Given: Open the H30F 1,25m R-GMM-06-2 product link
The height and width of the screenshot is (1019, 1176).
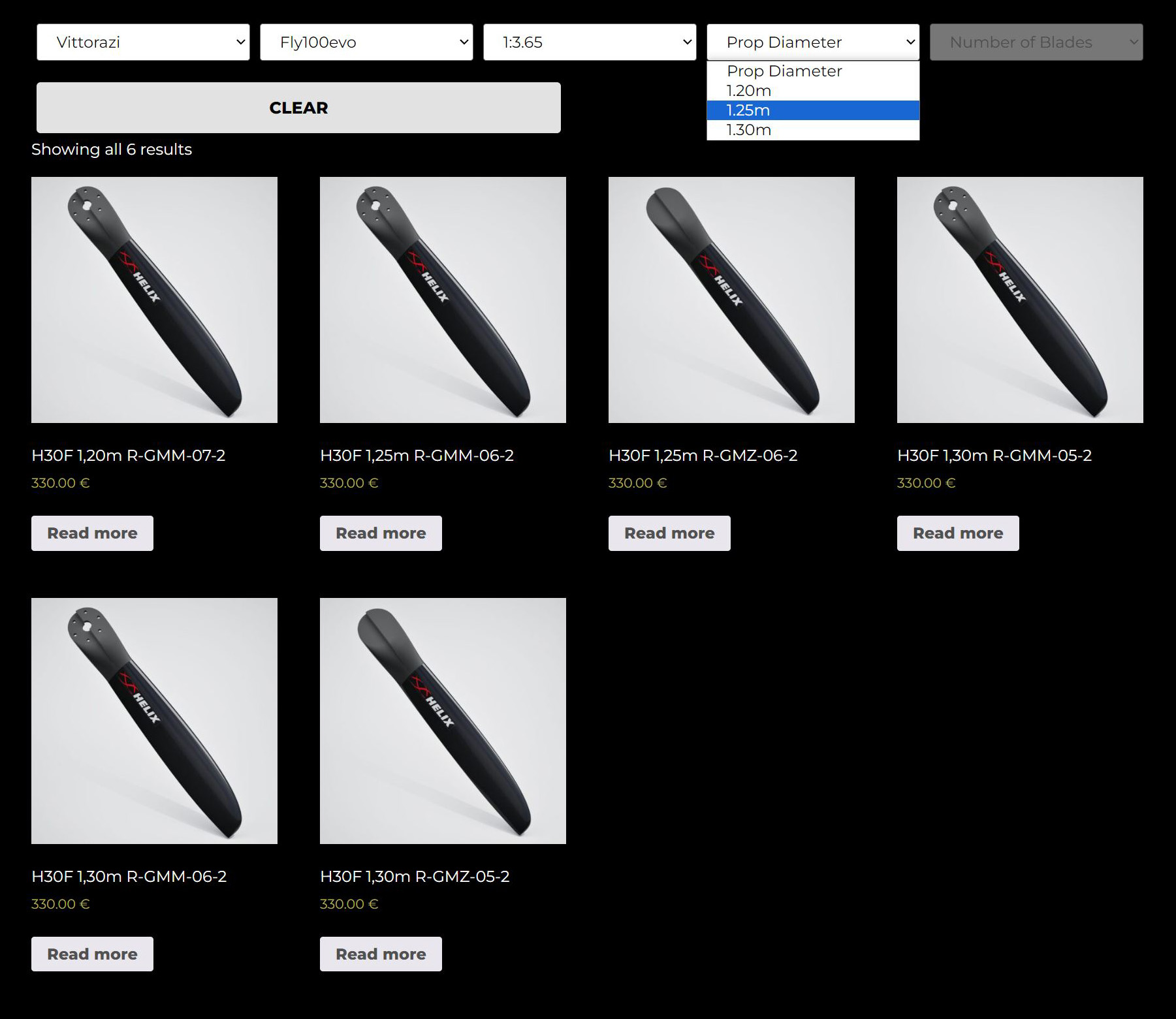Looking at the screenshot, I should pyautogui.click(x=417, y=455).
